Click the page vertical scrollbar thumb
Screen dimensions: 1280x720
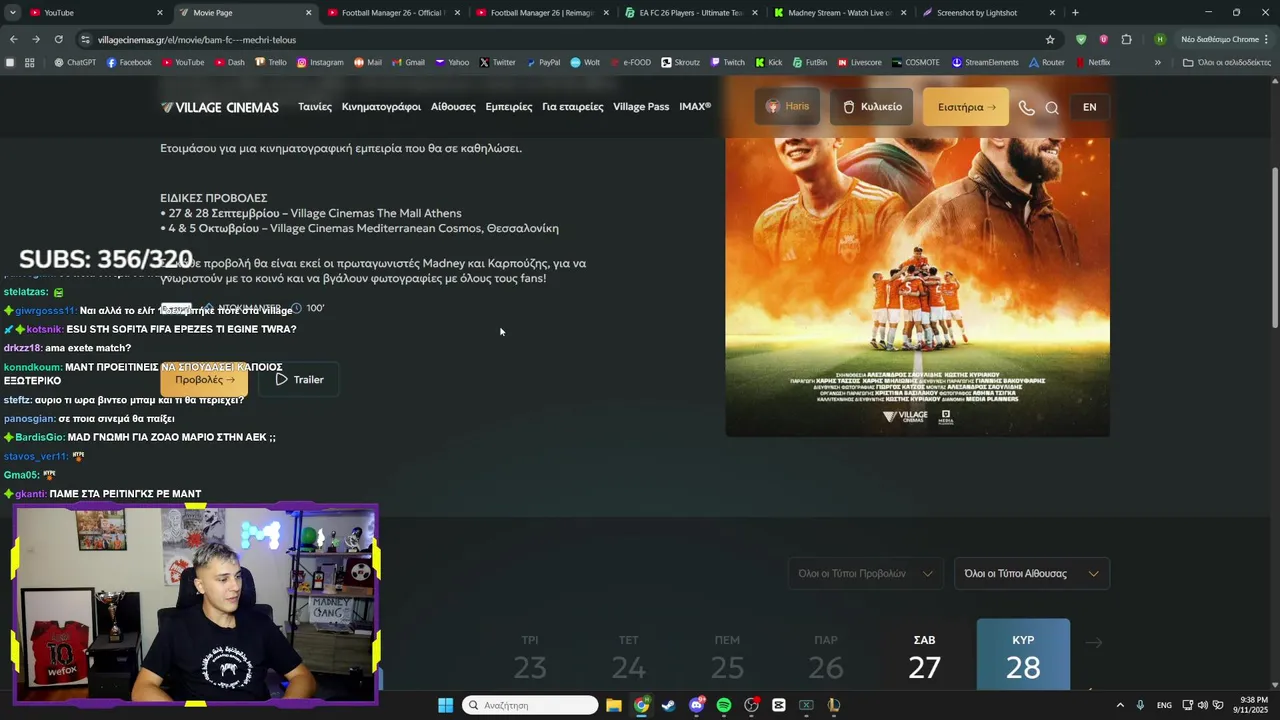(x=1274, y=246)
